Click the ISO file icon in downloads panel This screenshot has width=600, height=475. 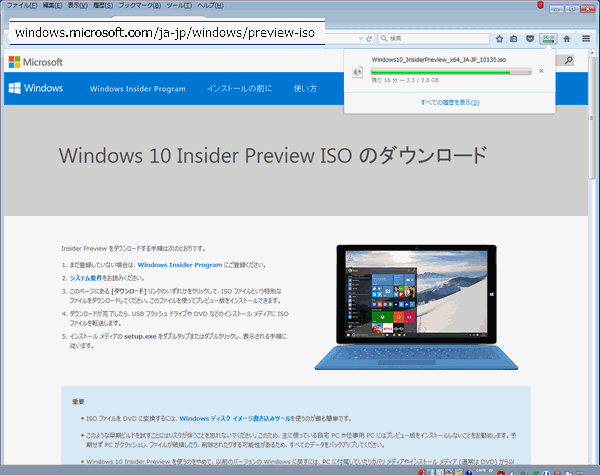pyautogui.click(x=358, y=71)
